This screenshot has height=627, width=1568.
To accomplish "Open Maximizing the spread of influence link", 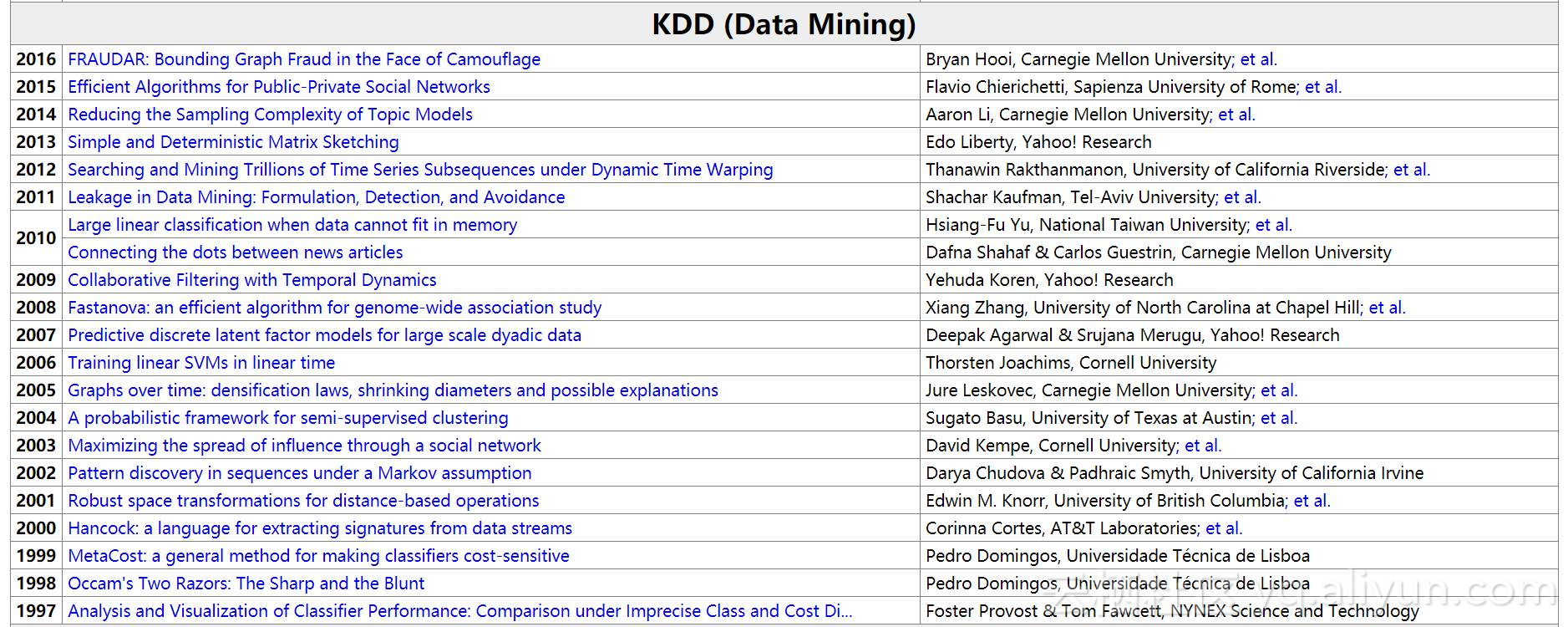I will [x=304, y=446].
